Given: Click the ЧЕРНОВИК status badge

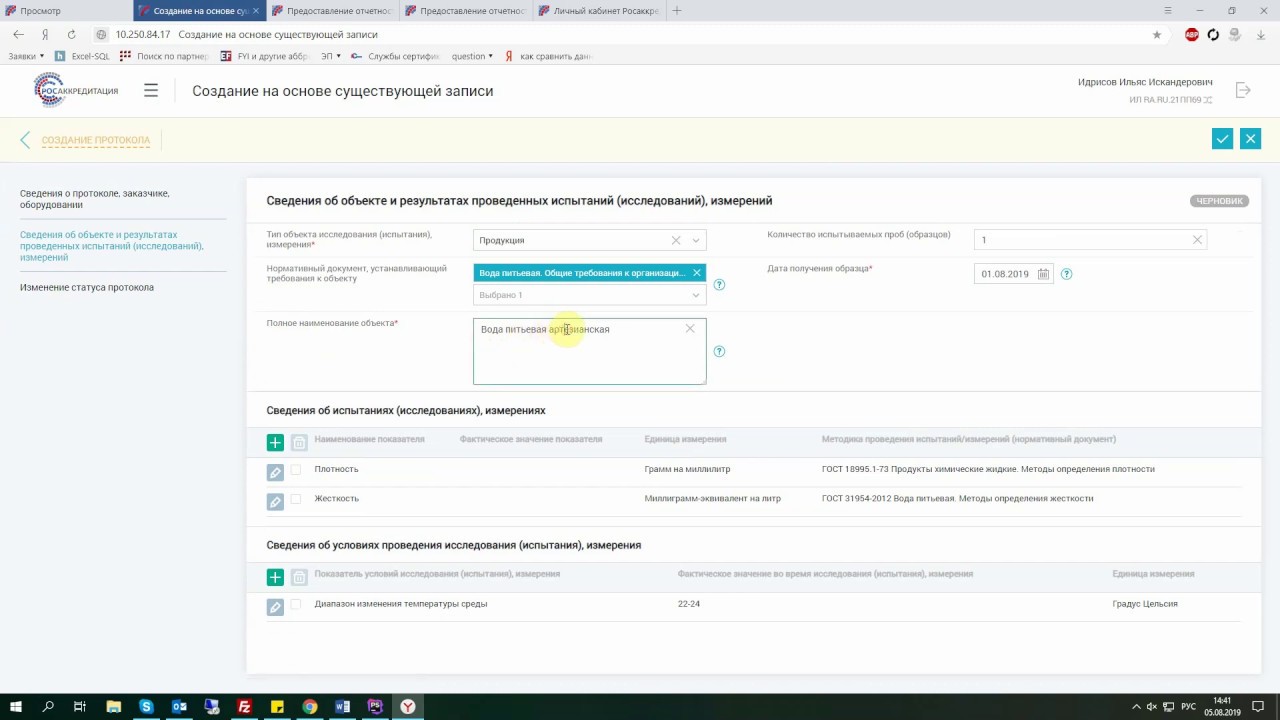Looking at the screenshot, I should [x=1219, y=201].
